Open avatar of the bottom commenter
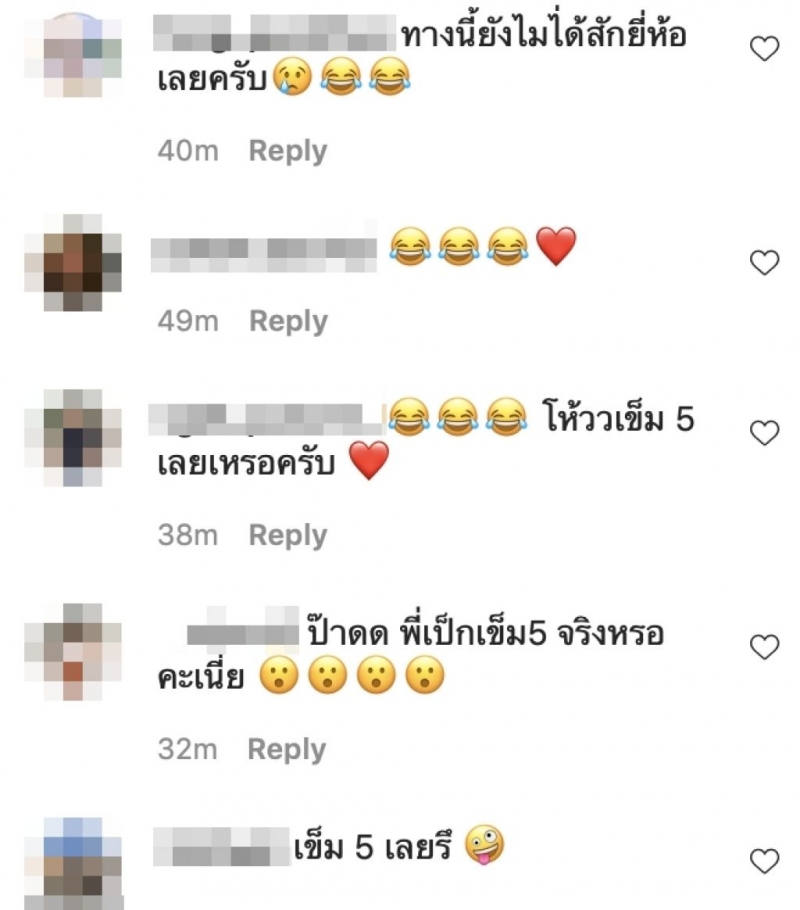The image size is (800, 910). point(73,864)
